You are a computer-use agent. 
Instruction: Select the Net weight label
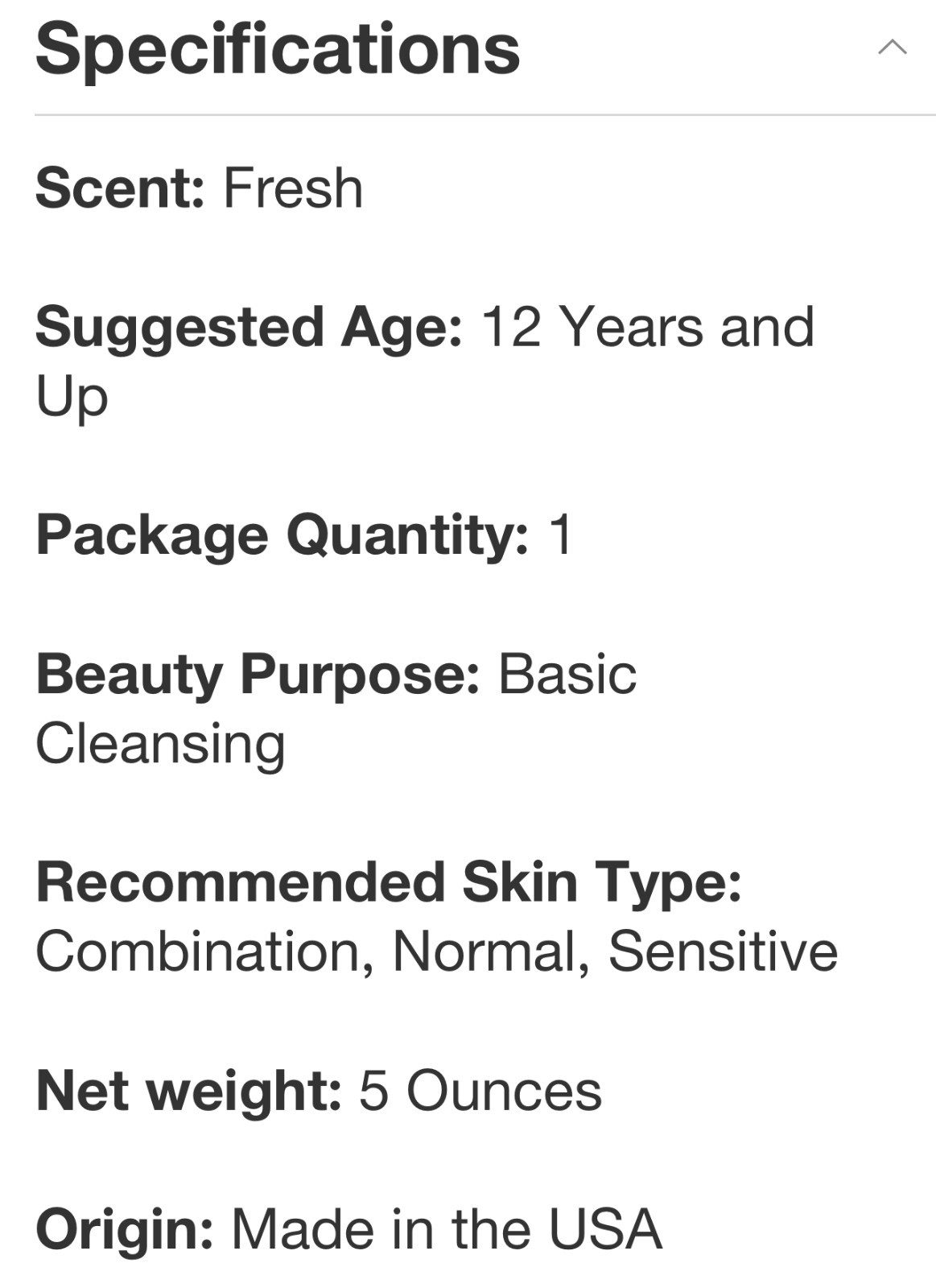pyautogui.click(x=189, y=1091)
